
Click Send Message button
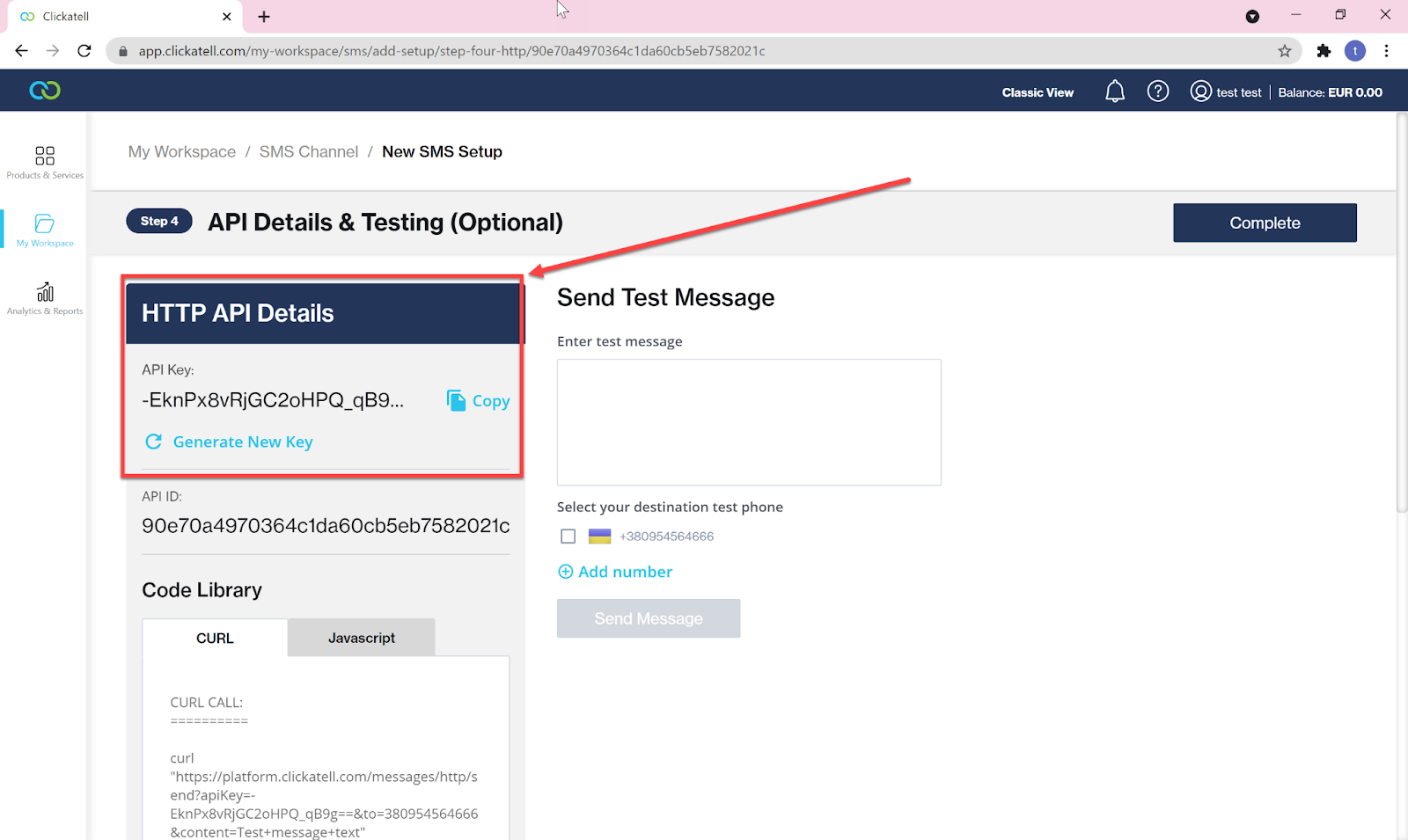[649, 618]
